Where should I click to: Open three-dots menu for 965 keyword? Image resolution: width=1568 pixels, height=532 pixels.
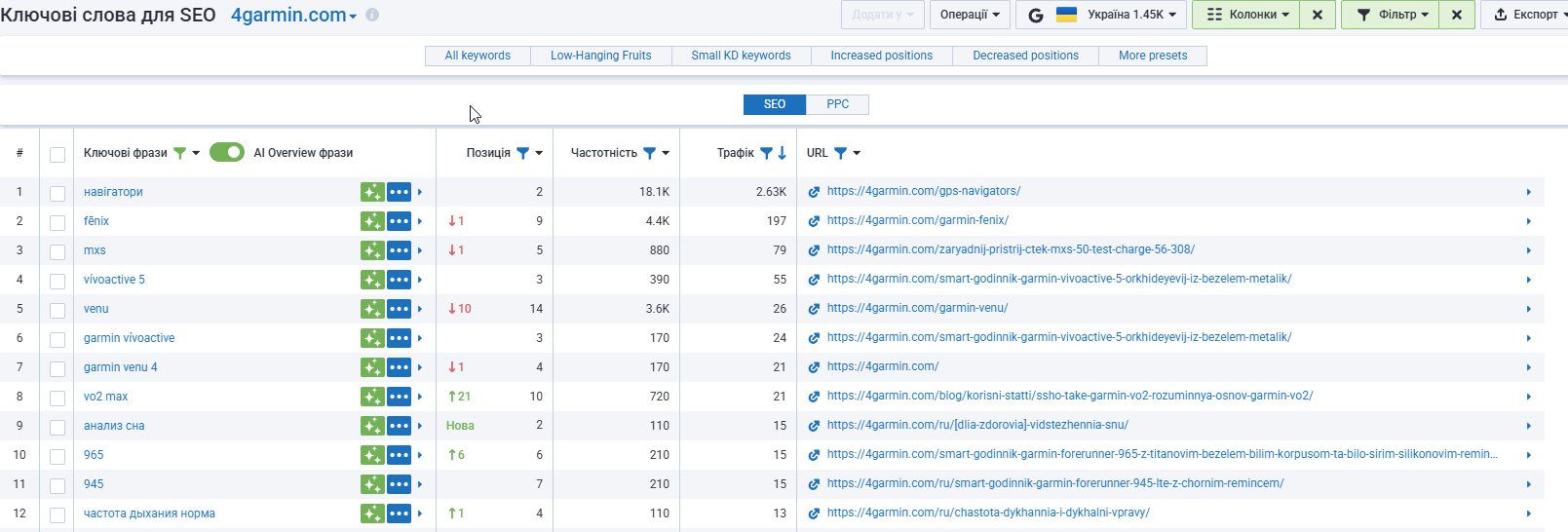[399, 455]
